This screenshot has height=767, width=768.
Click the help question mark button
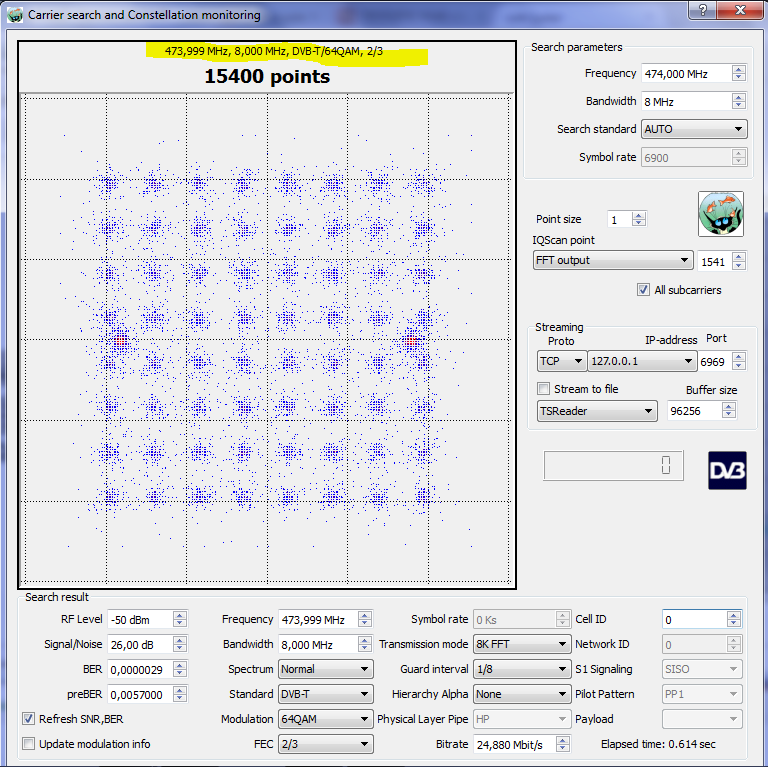[x=704, y=9]
